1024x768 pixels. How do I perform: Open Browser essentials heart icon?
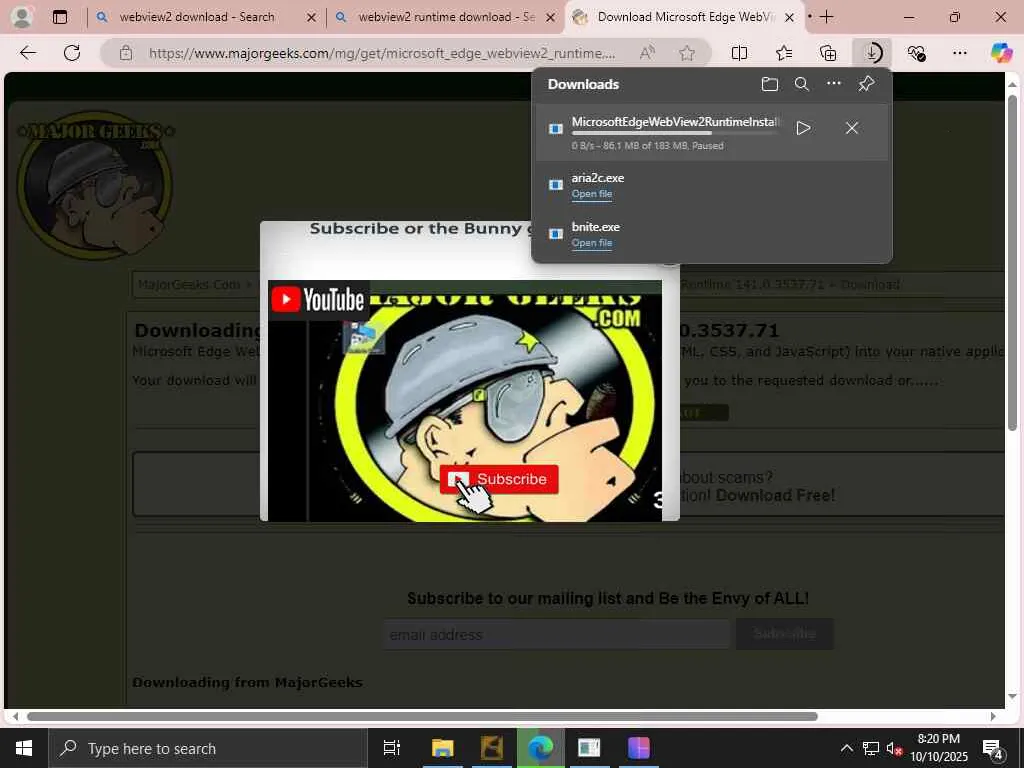(x=916, y=53)
